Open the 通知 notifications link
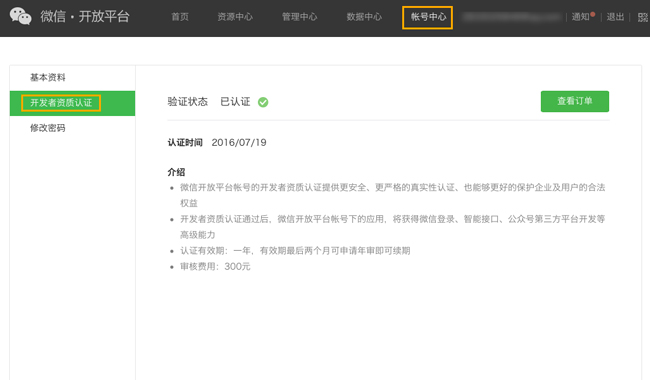This screenshot has width=650, height=380. pyautogui.click(x=580, y=17)
